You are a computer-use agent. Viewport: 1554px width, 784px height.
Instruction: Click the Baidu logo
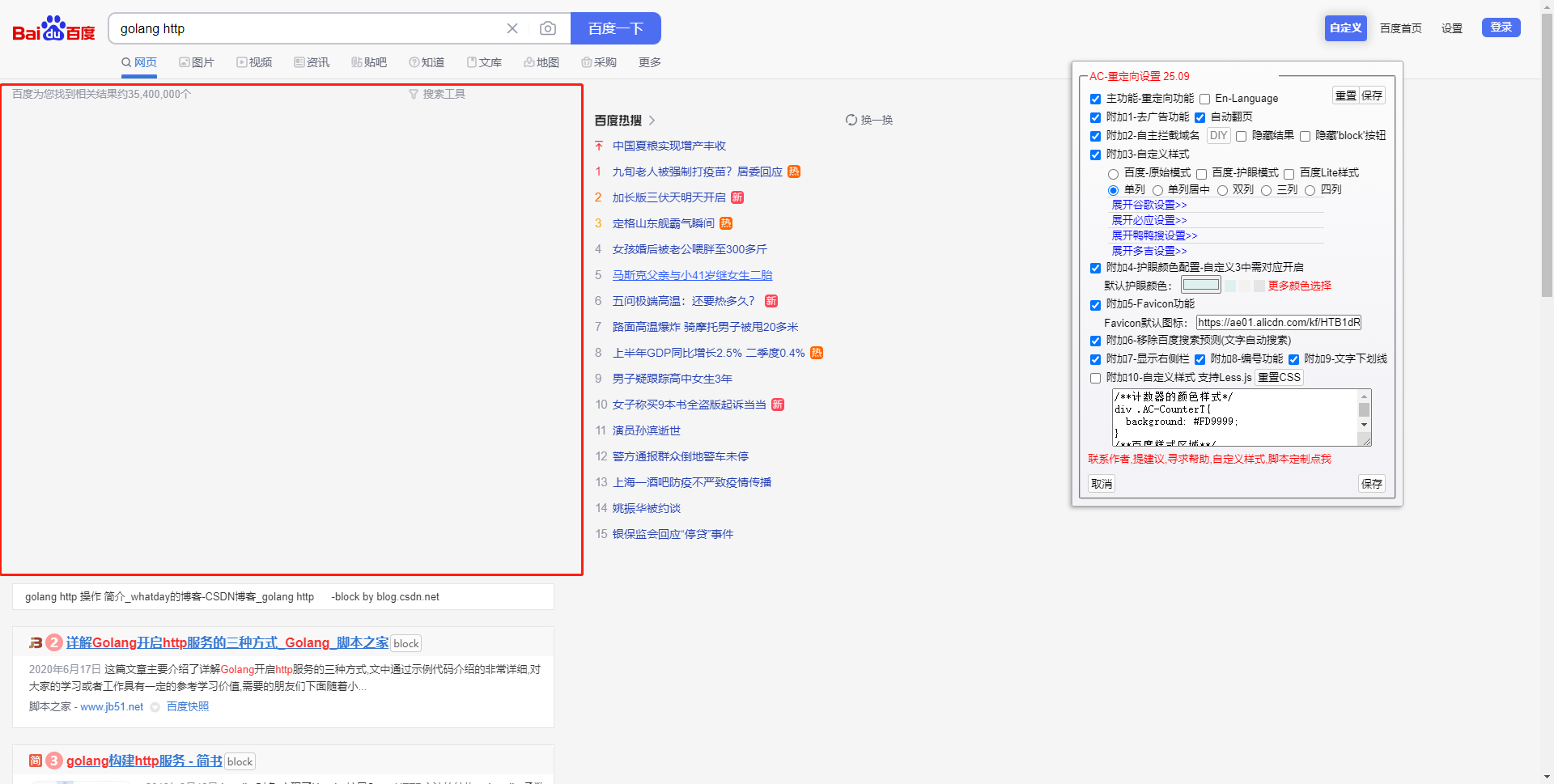pyautogui.click(x=52, y=27)
